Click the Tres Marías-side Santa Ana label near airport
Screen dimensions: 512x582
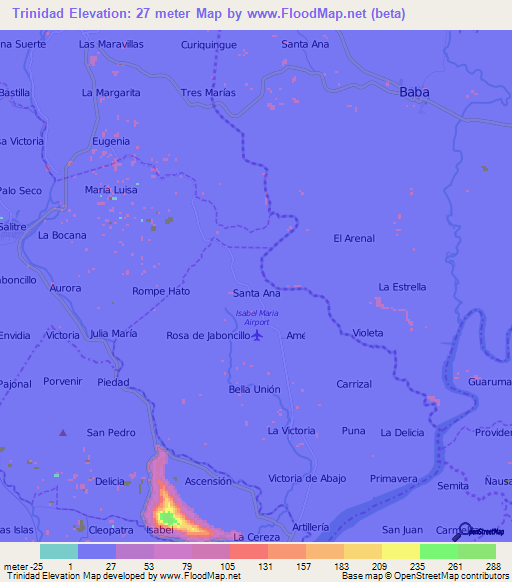(x=257, y=293)
